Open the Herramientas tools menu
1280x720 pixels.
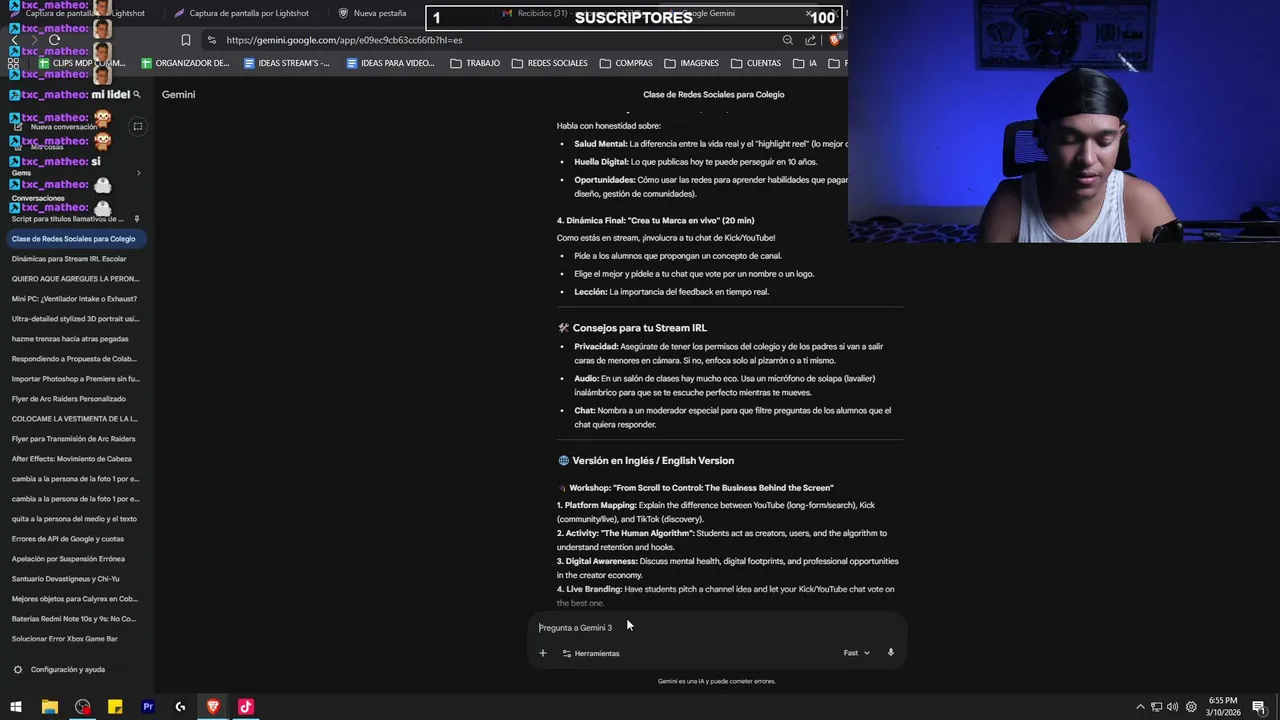coord(590,653)
